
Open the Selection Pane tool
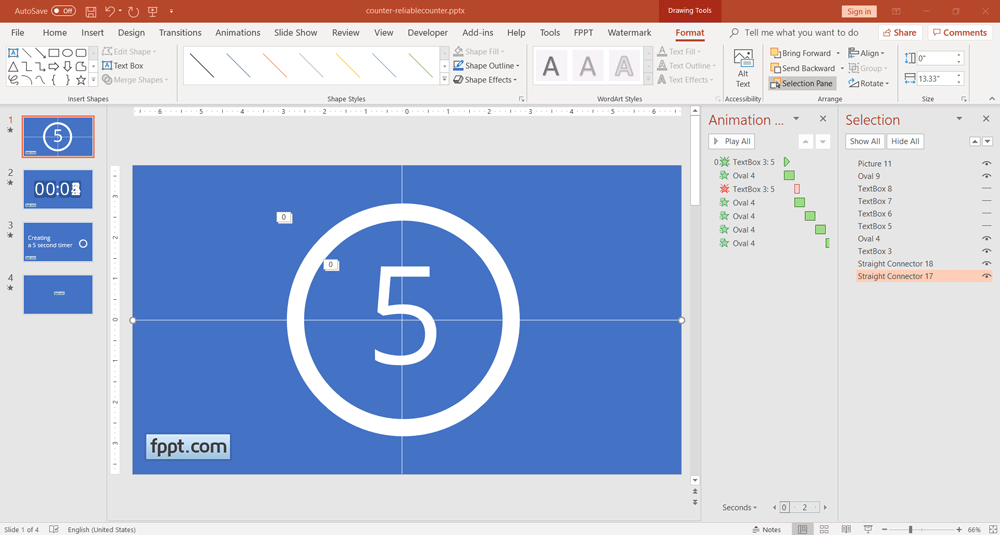pyautogui.click(x=802, y=84)
